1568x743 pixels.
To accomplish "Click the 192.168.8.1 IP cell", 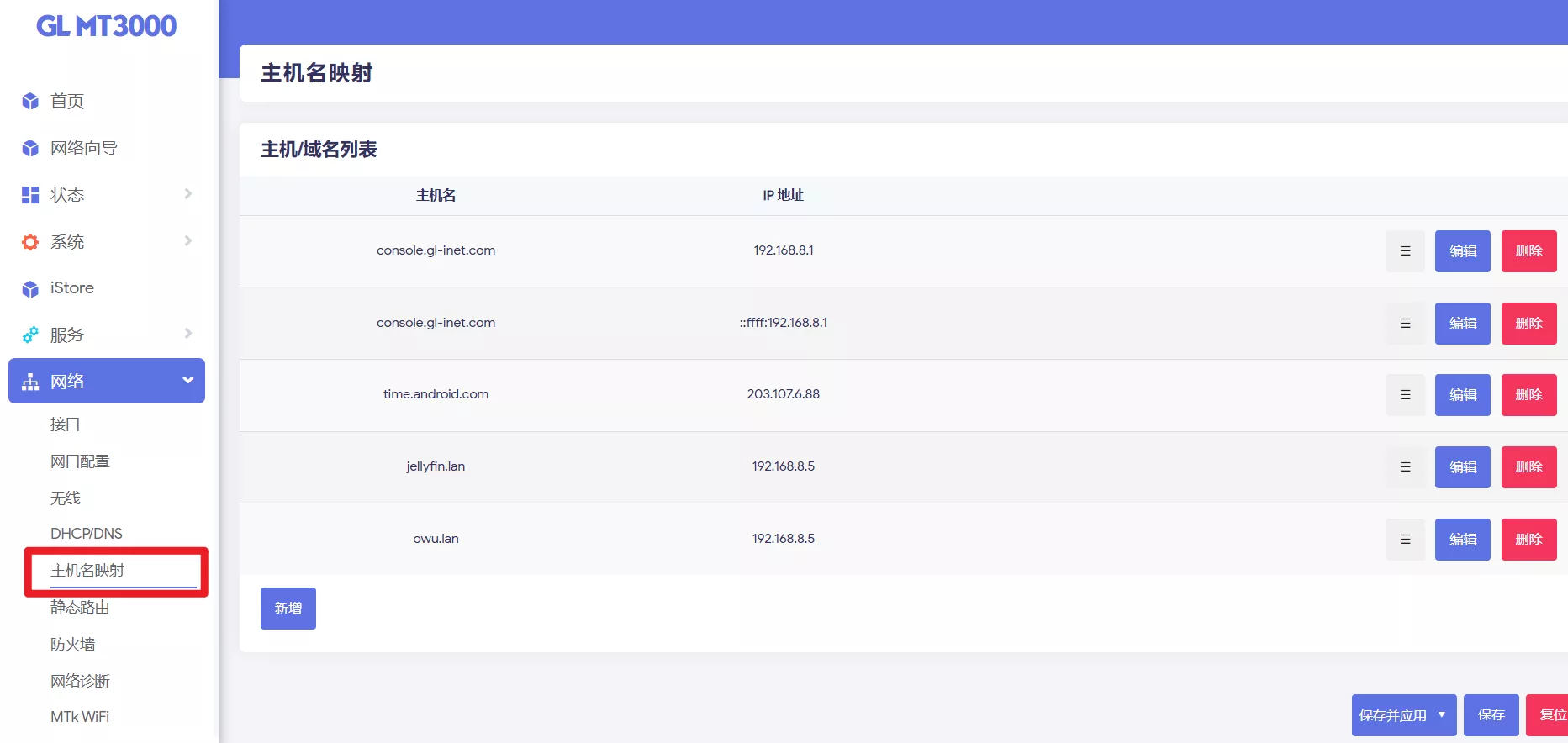I will [x=783, y=250].
